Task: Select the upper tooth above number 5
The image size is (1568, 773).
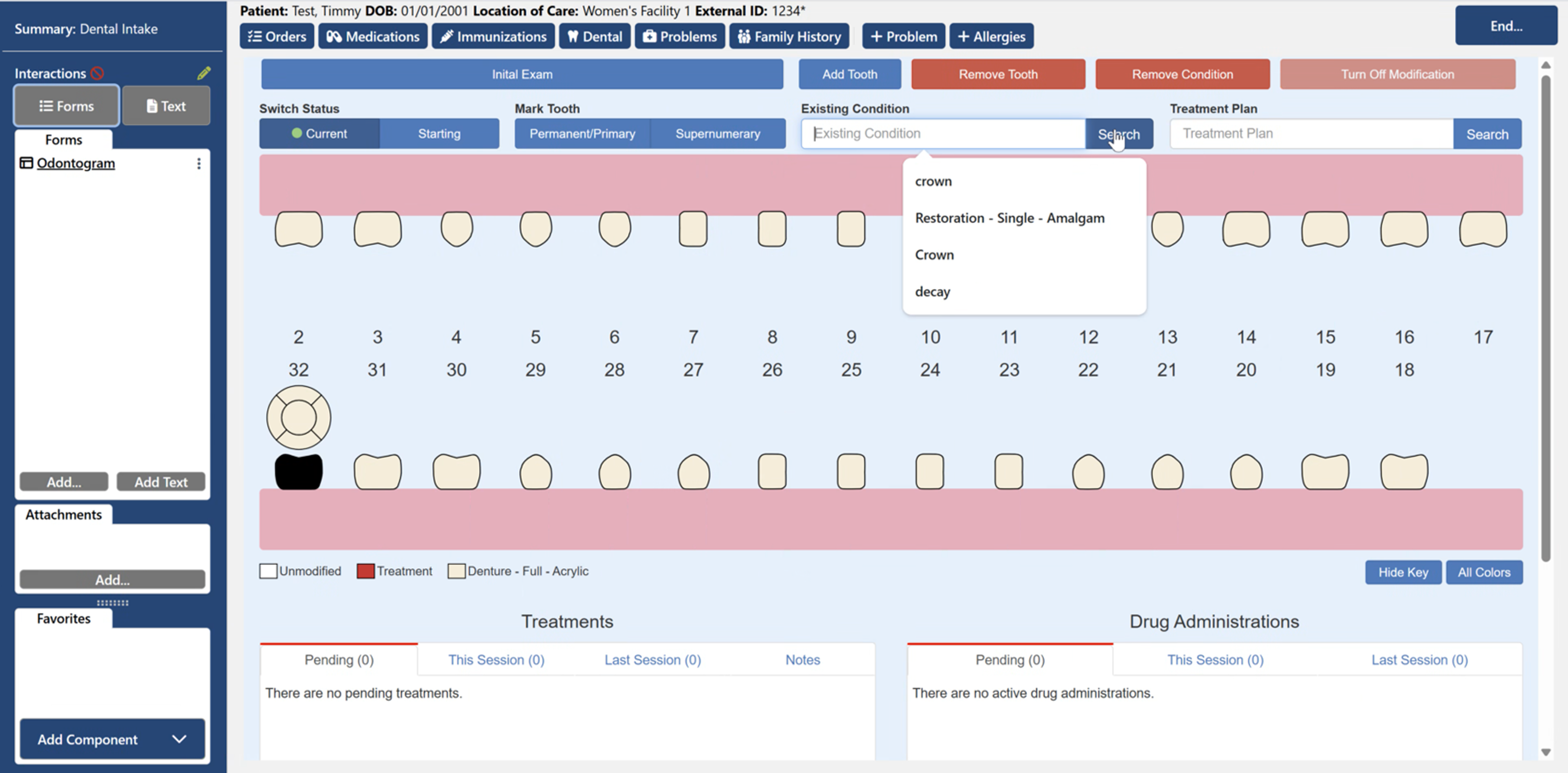Action: click(x=536, y=229)
